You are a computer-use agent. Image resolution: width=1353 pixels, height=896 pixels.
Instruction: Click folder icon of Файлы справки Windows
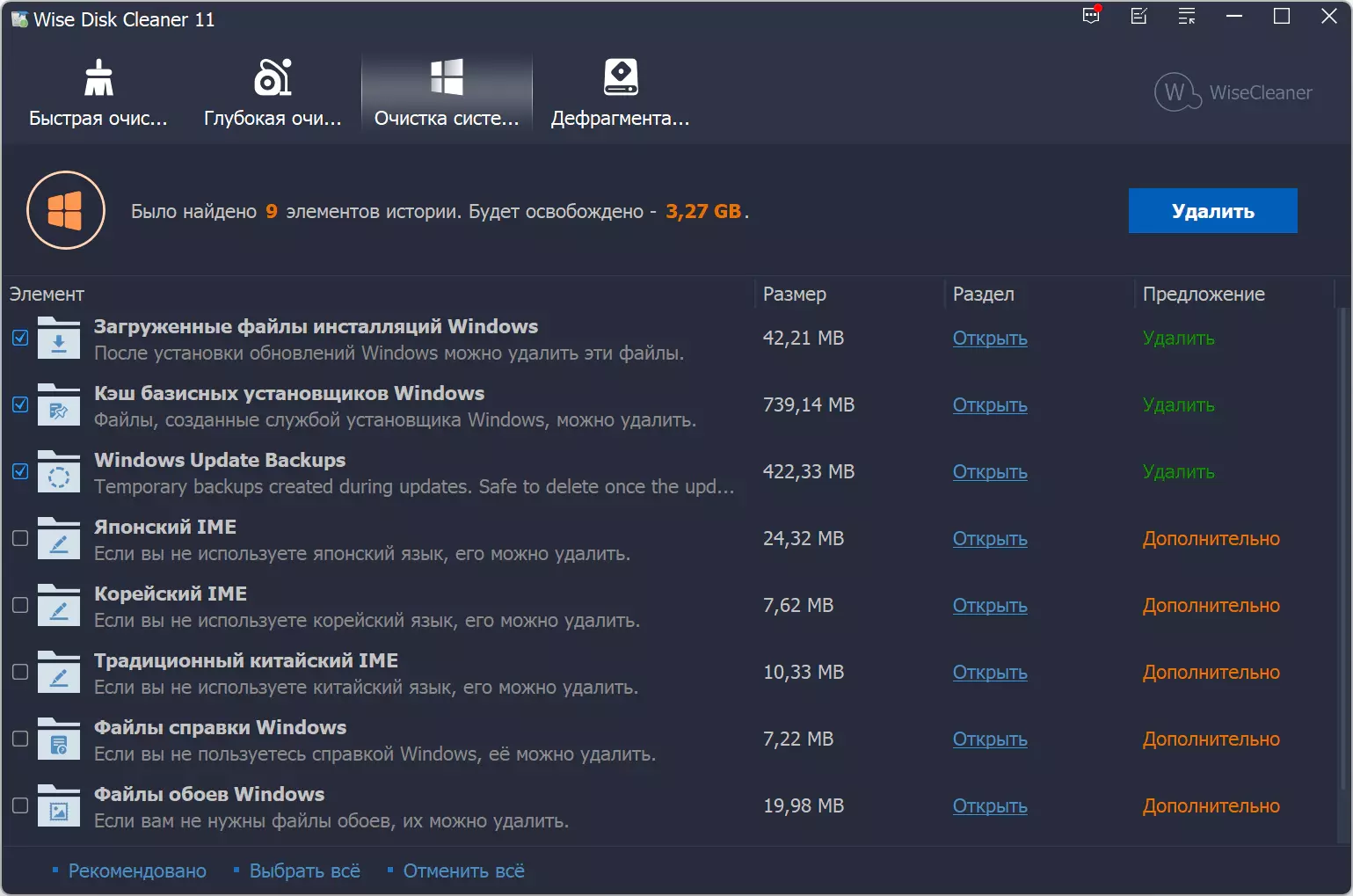59,739
